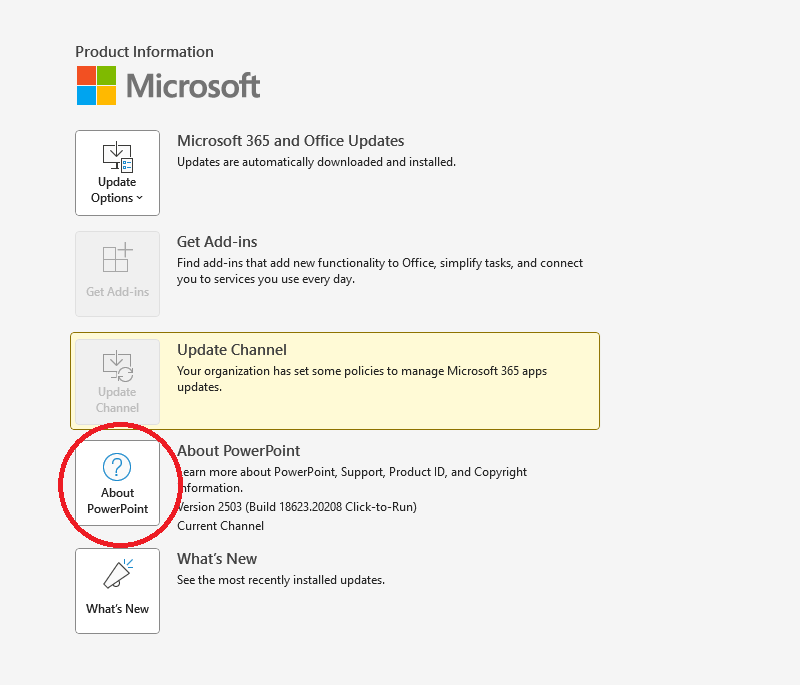The height and width of the screenshot is (685, 800).
Task: Open the What's New button
Action: pyautogui.click(x=117, y=591)
